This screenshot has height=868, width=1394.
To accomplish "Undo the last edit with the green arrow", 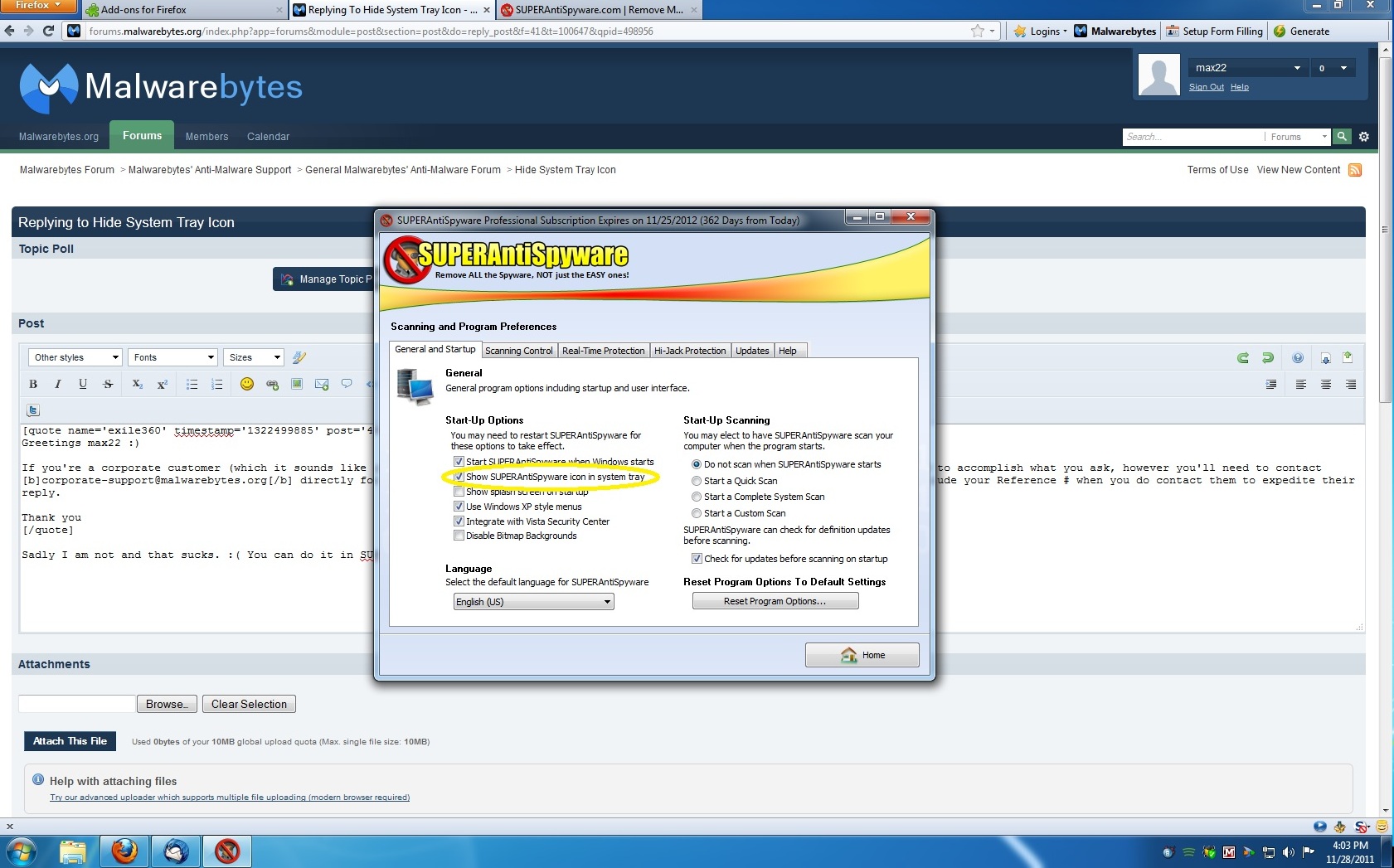I will point(1268,357).
